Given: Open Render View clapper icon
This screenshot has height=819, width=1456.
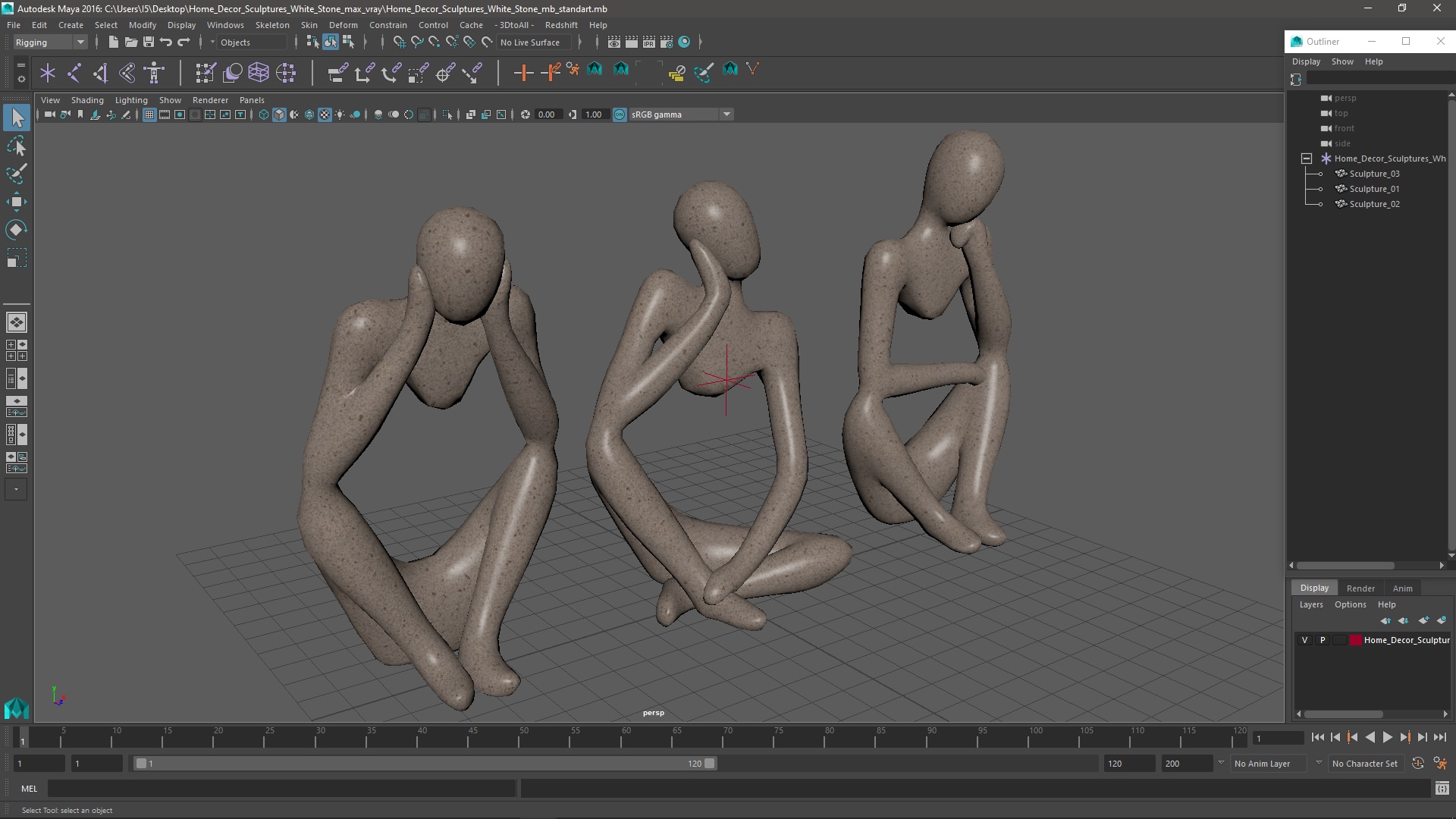Looking at the screenshot, I should [x=613, y=42].
